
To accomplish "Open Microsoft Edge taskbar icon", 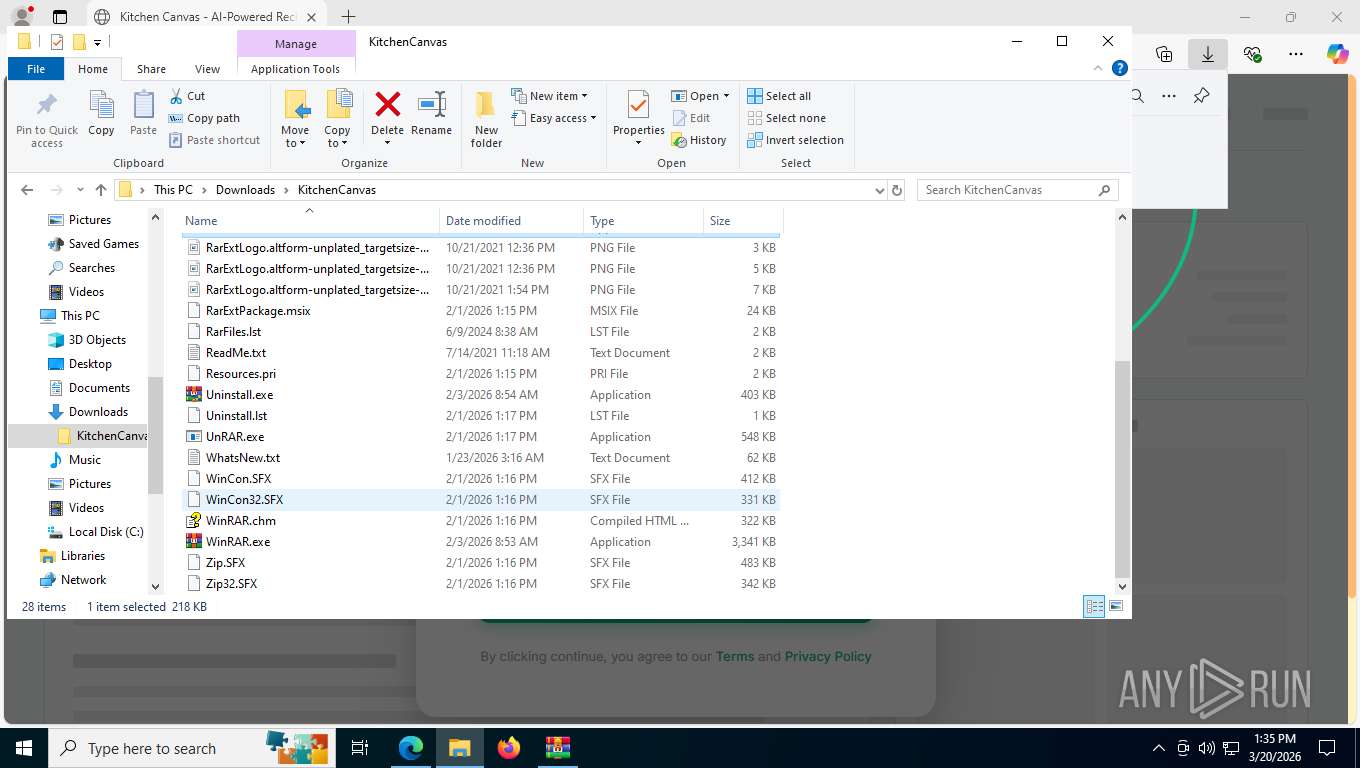I will pyautogui.click(x=411, y=747).
